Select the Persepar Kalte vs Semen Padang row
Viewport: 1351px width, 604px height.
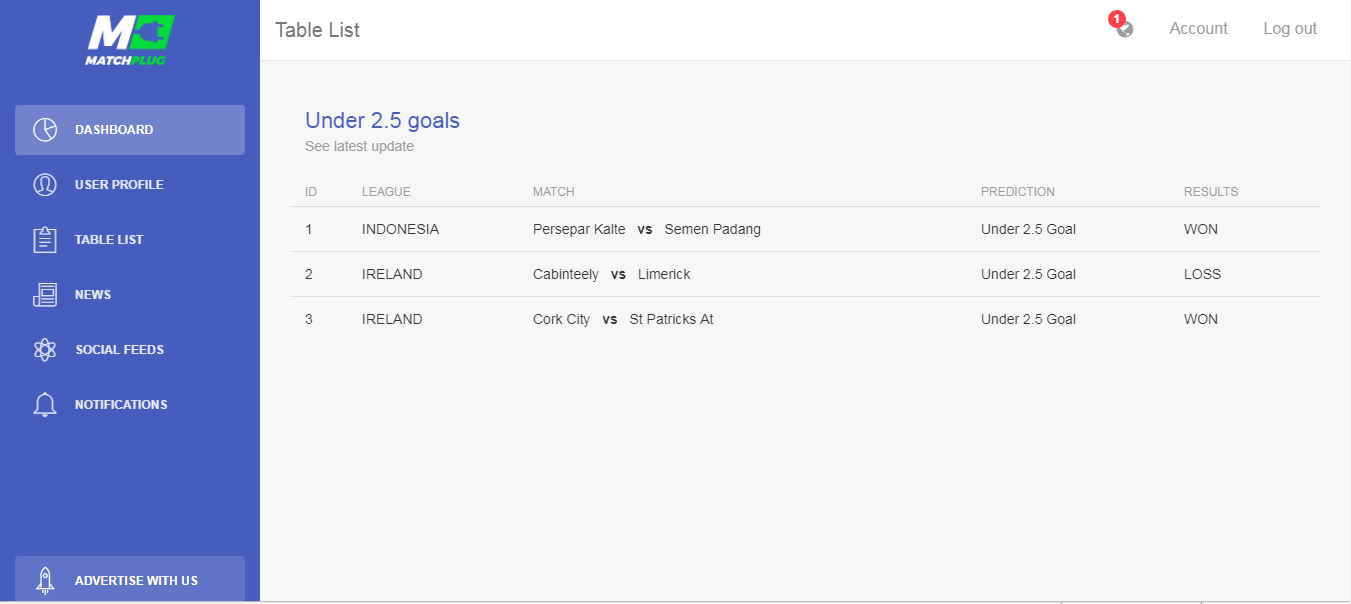805,229
